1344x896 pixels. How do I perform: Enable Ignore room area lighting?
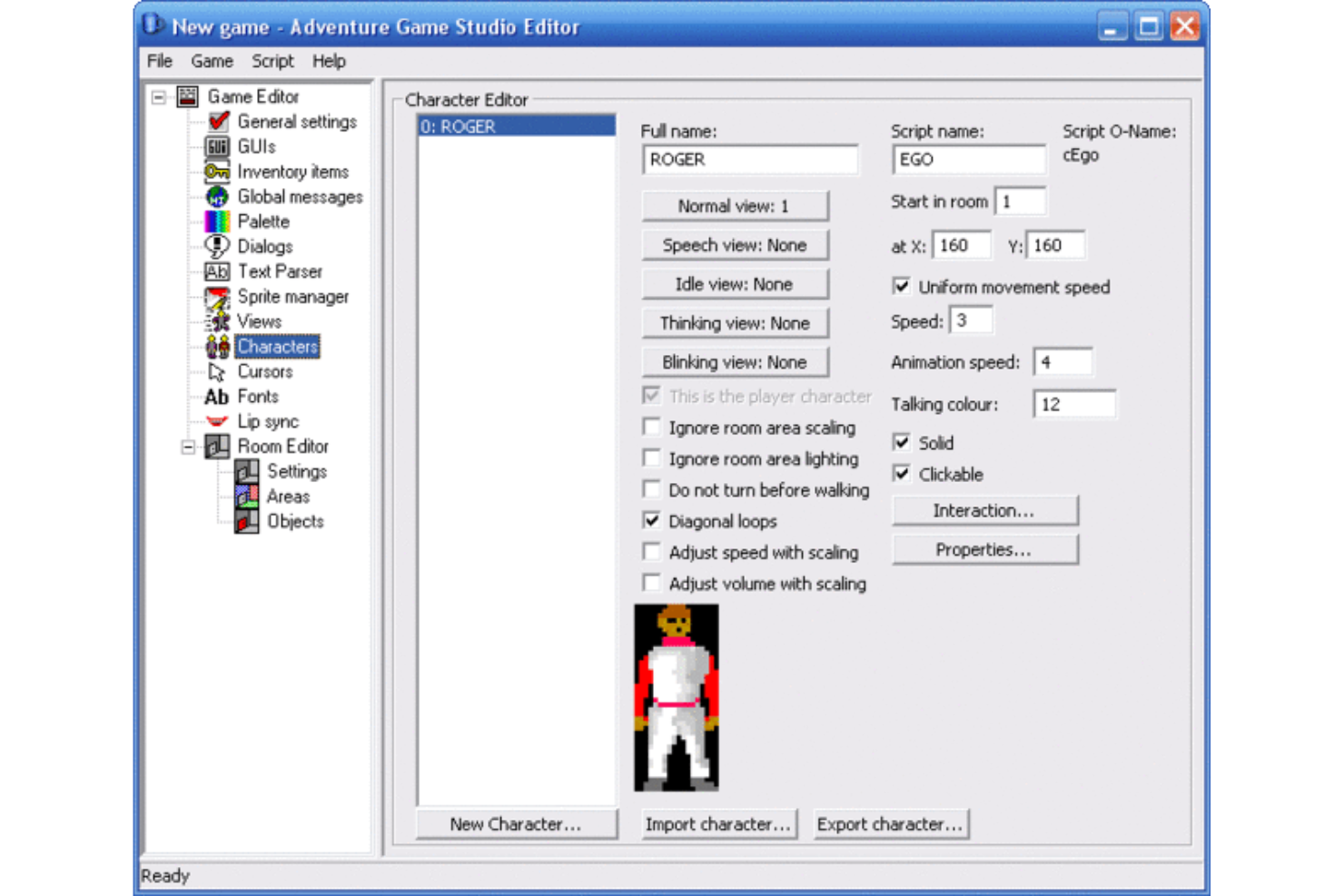click(x=651, y=458)
